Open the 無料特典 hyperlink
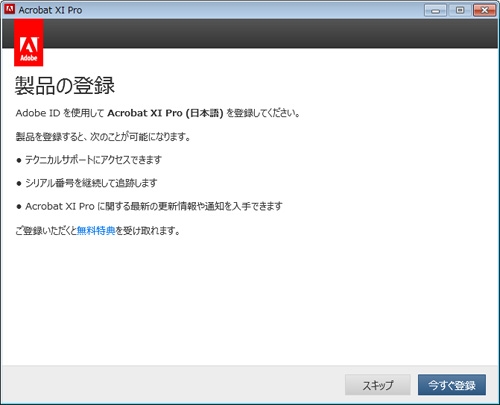 point(96,230)
